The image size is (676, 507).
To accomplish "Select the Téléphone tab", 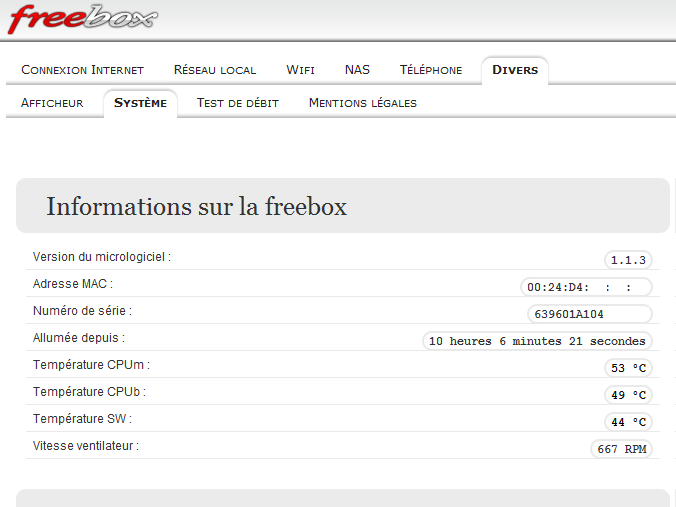I will click(431, 70).
